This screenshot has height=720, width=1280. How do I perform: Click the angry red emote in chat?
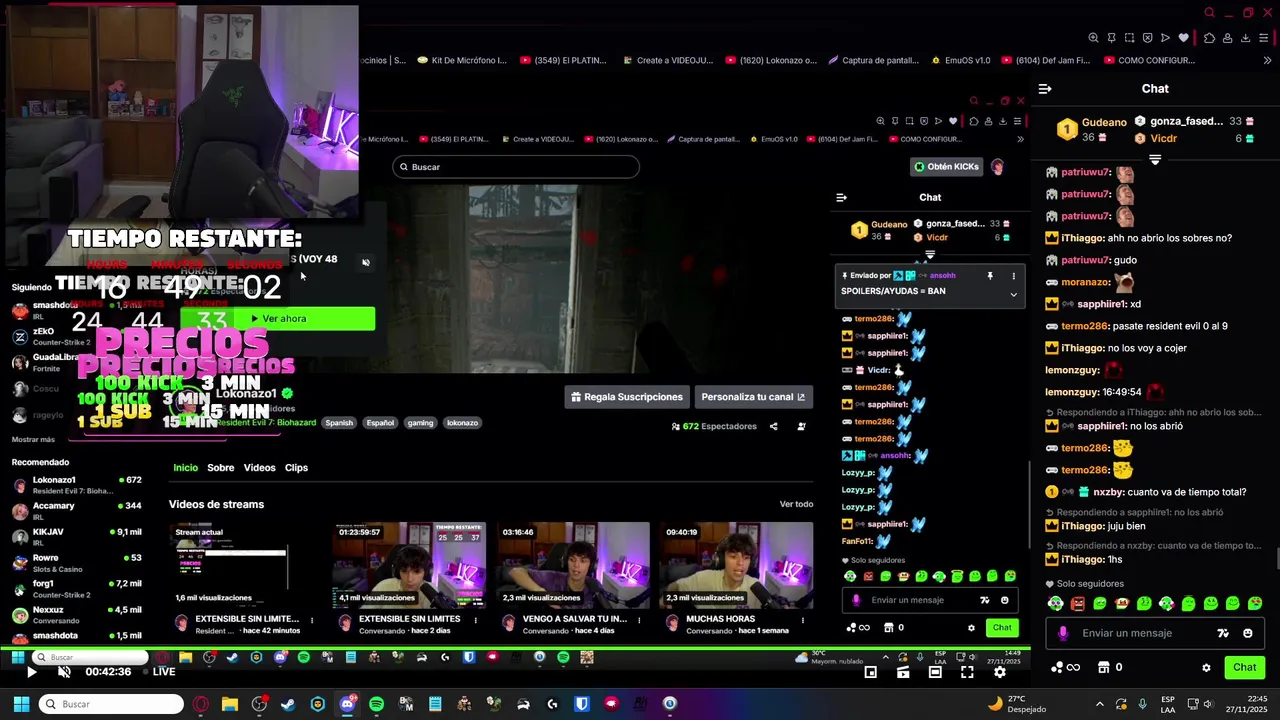(x=1078, y=603)
